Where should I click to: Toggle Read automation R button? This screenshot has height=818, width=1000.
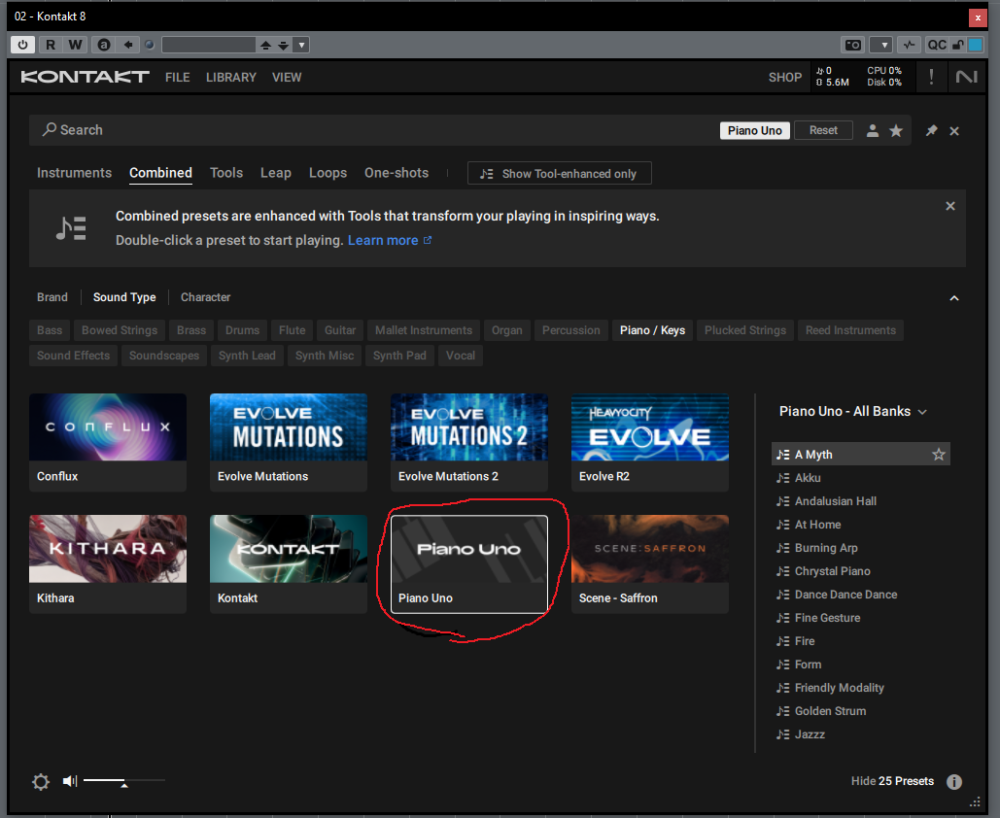[x=50, y=45]
